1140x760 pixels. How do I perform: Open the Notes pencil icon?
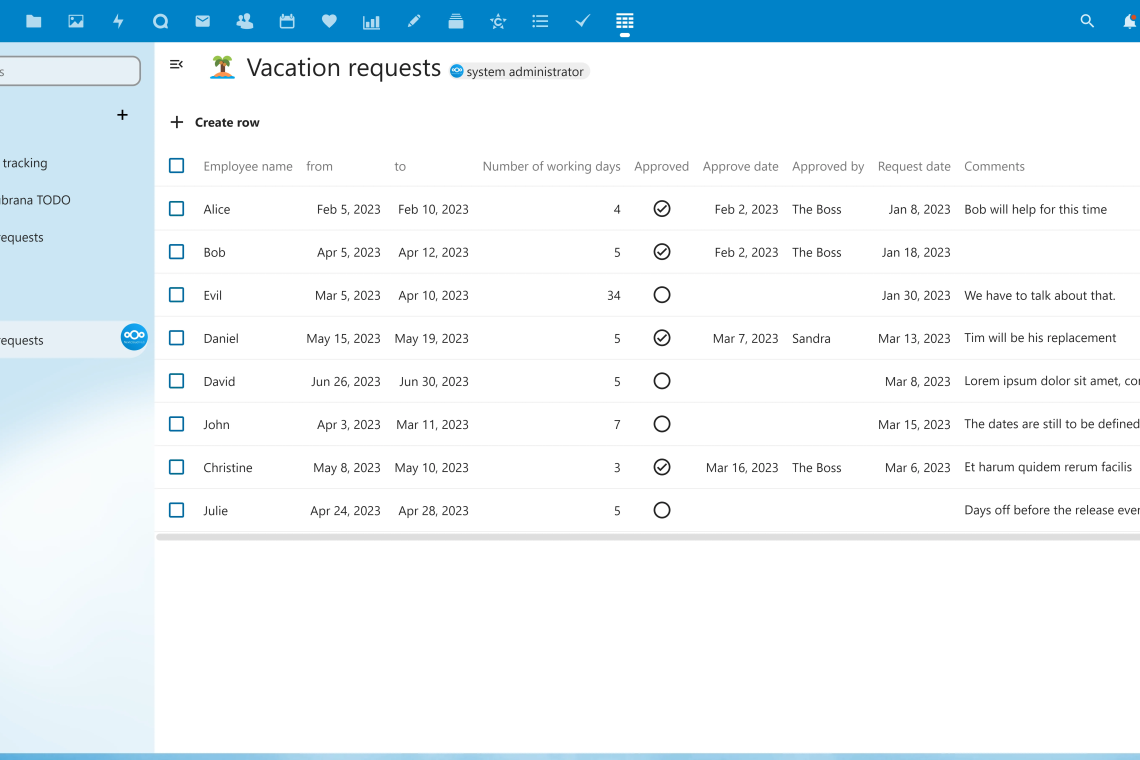tap(414, 21)
